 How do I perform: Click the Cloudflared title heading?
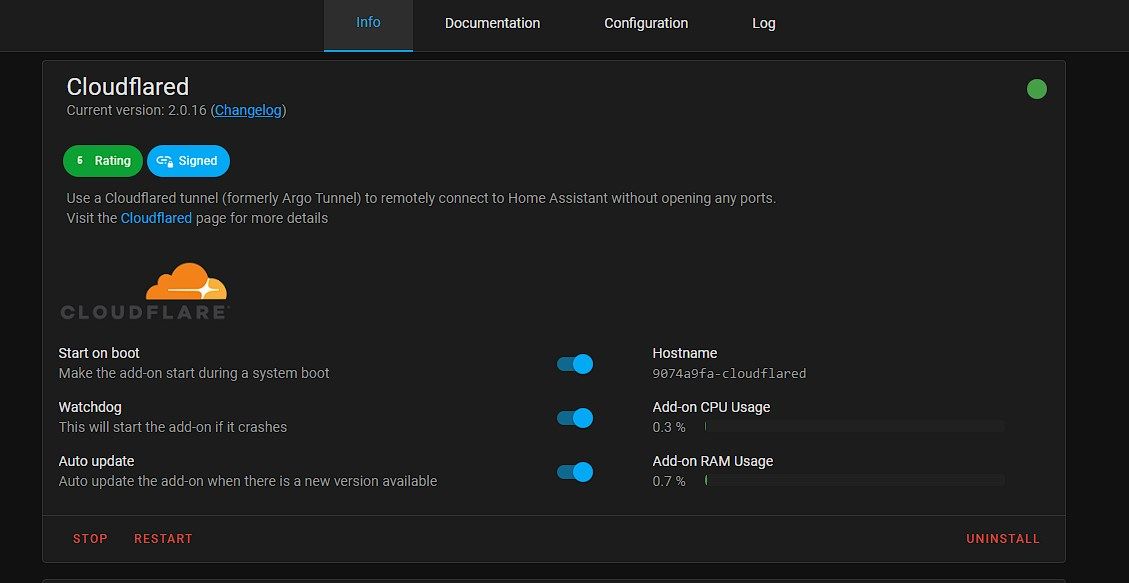click(127, 87)
